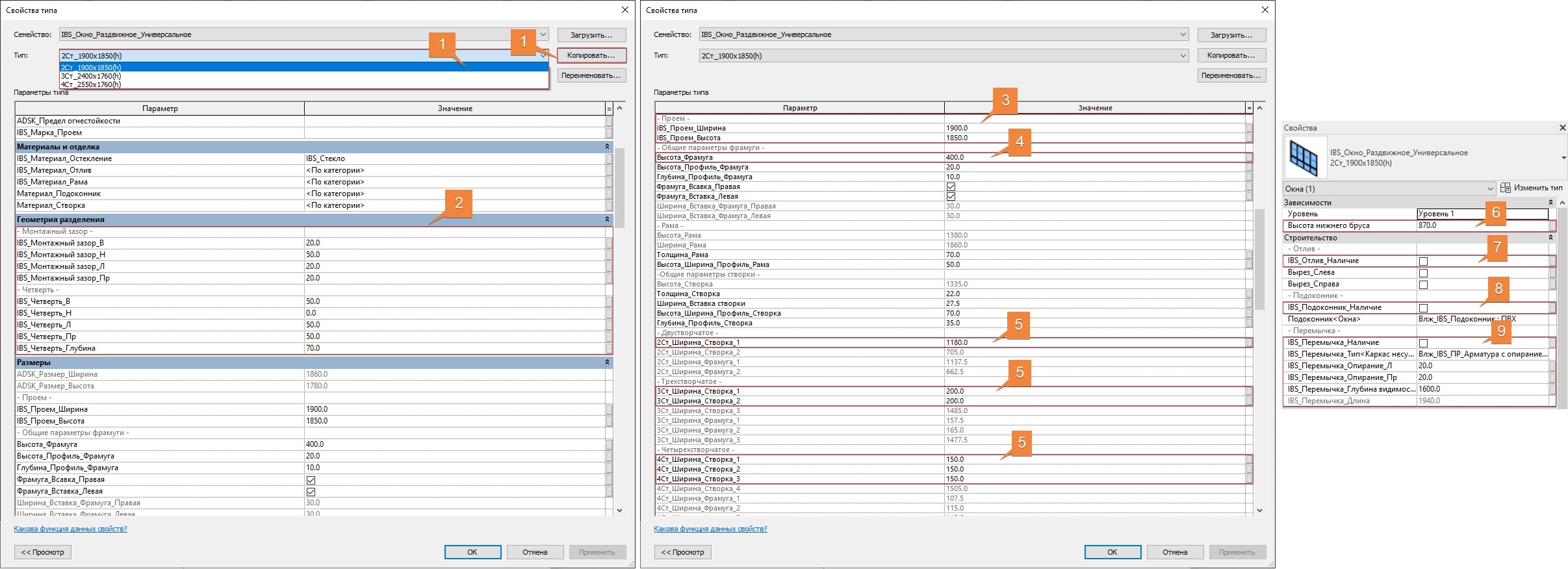
Task: Click << Просмотр in the right Свойства типа dialog
Action: click(683, 552)
